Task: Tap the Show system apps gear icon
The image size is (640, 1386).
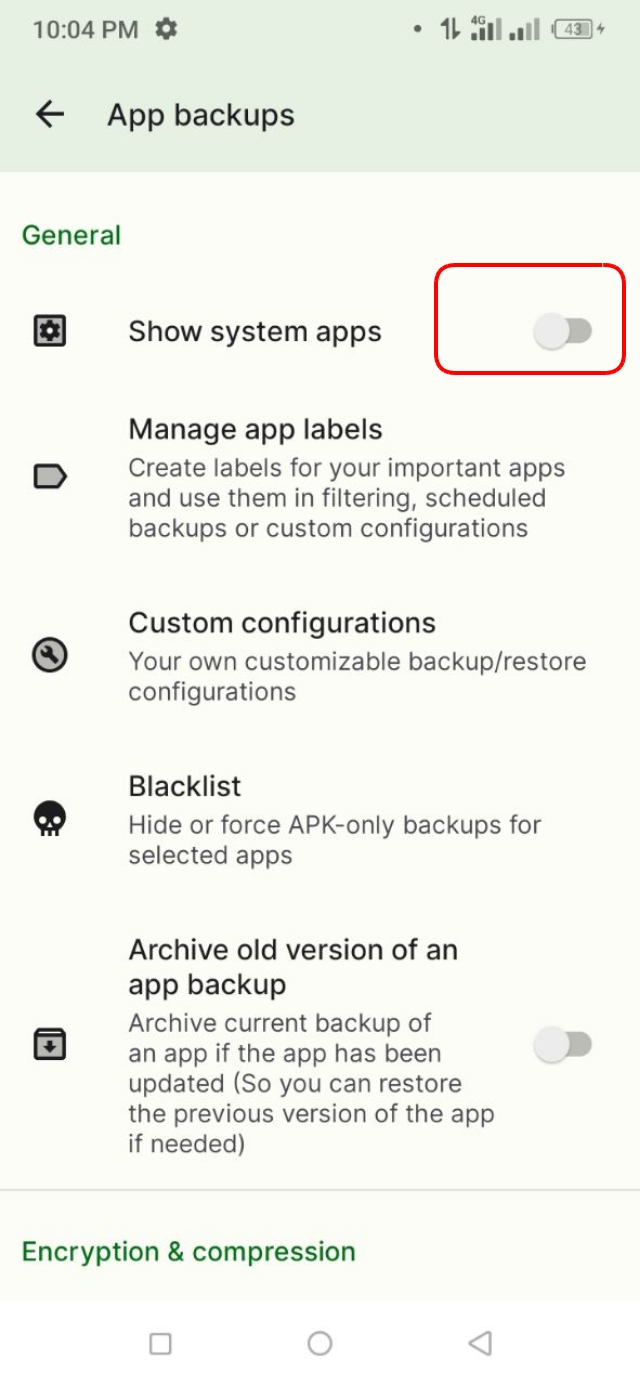Action: point(48,330)
